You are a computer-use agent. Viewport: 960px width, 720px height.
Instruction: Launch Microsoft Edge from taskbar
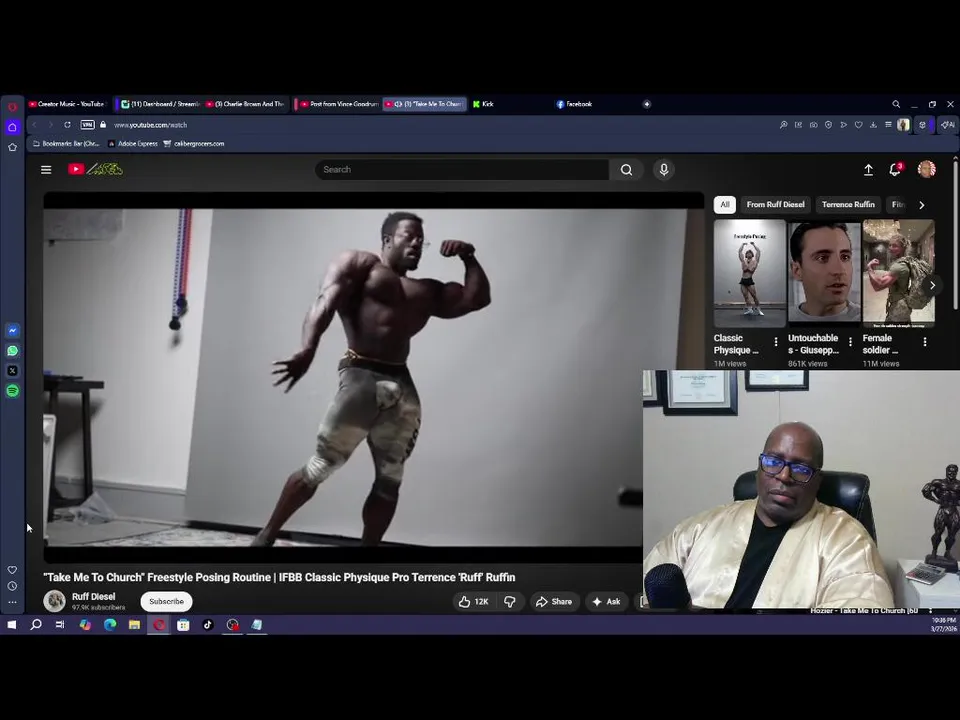click(110, 625)
